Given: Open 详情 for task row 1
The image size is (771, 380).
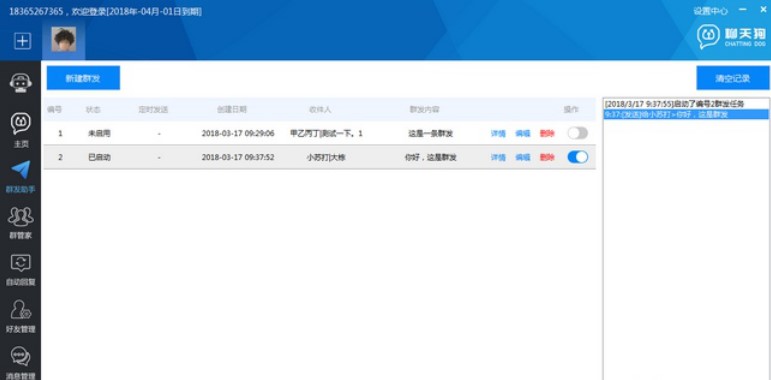Looking at the screenshot, I should point(498,134).
